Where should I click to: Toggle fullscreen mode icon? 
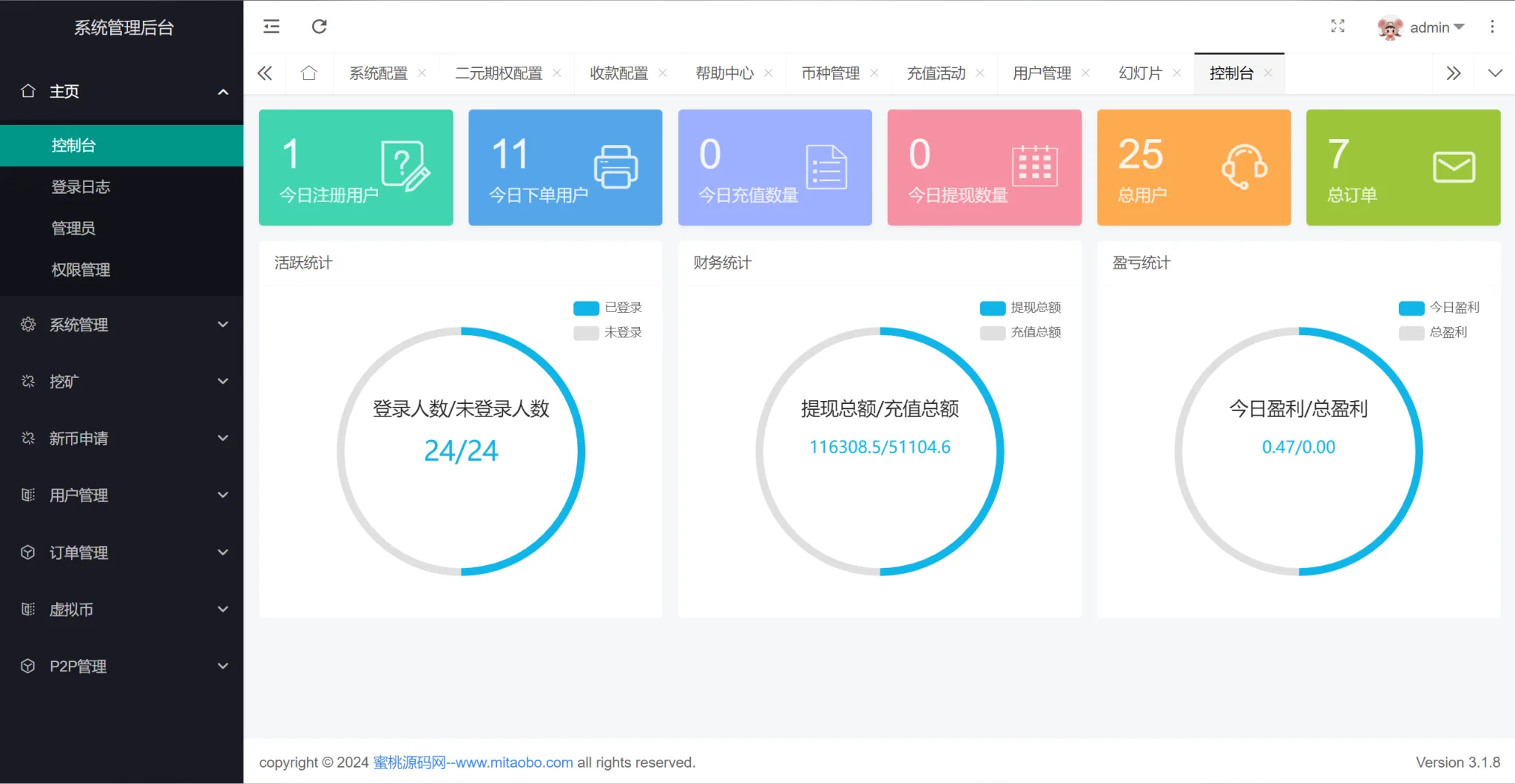[1337, 27]
